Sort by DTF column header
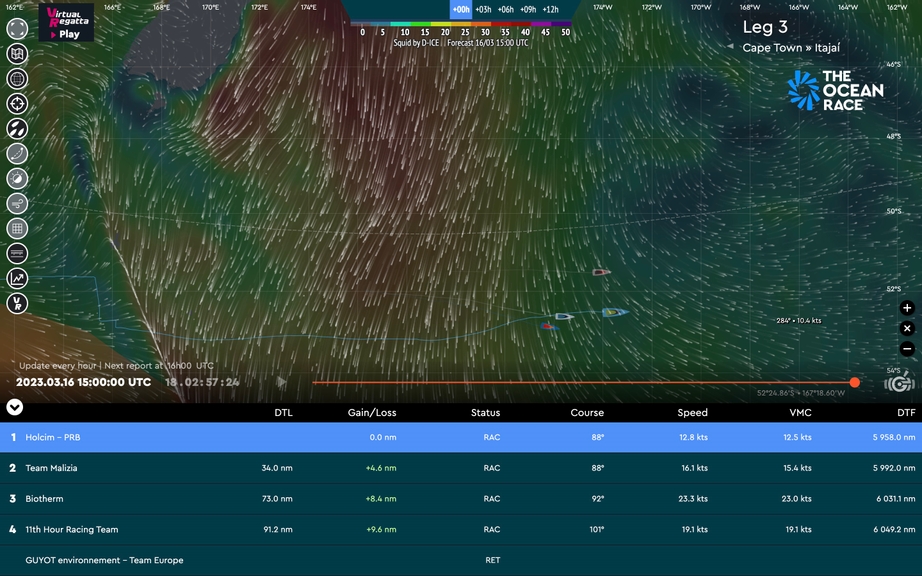Image resolution: width=922 pixels, height=576 pixels. [906, 413]
